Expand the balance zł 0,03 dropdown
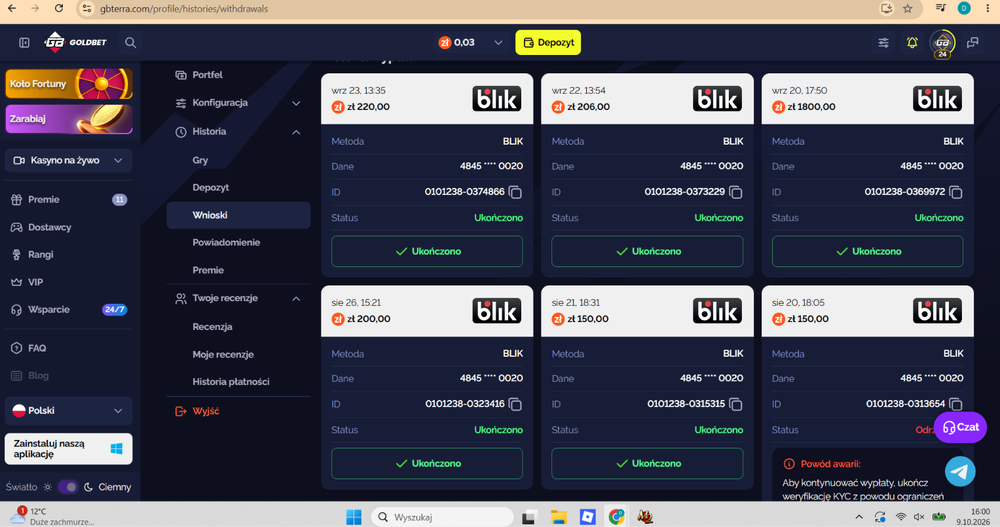1000x527 pixels. pyautogui.click(x=498, y=43)
